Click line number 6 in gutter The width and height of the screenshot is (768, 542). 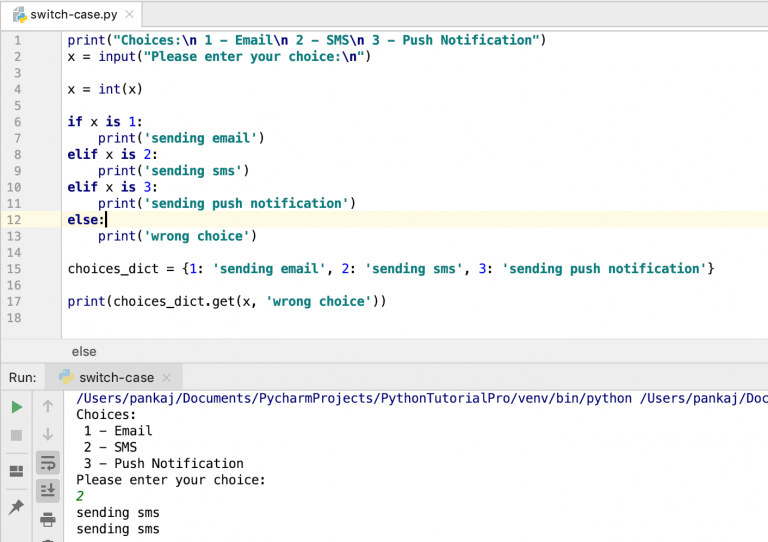tap(17, 122)
